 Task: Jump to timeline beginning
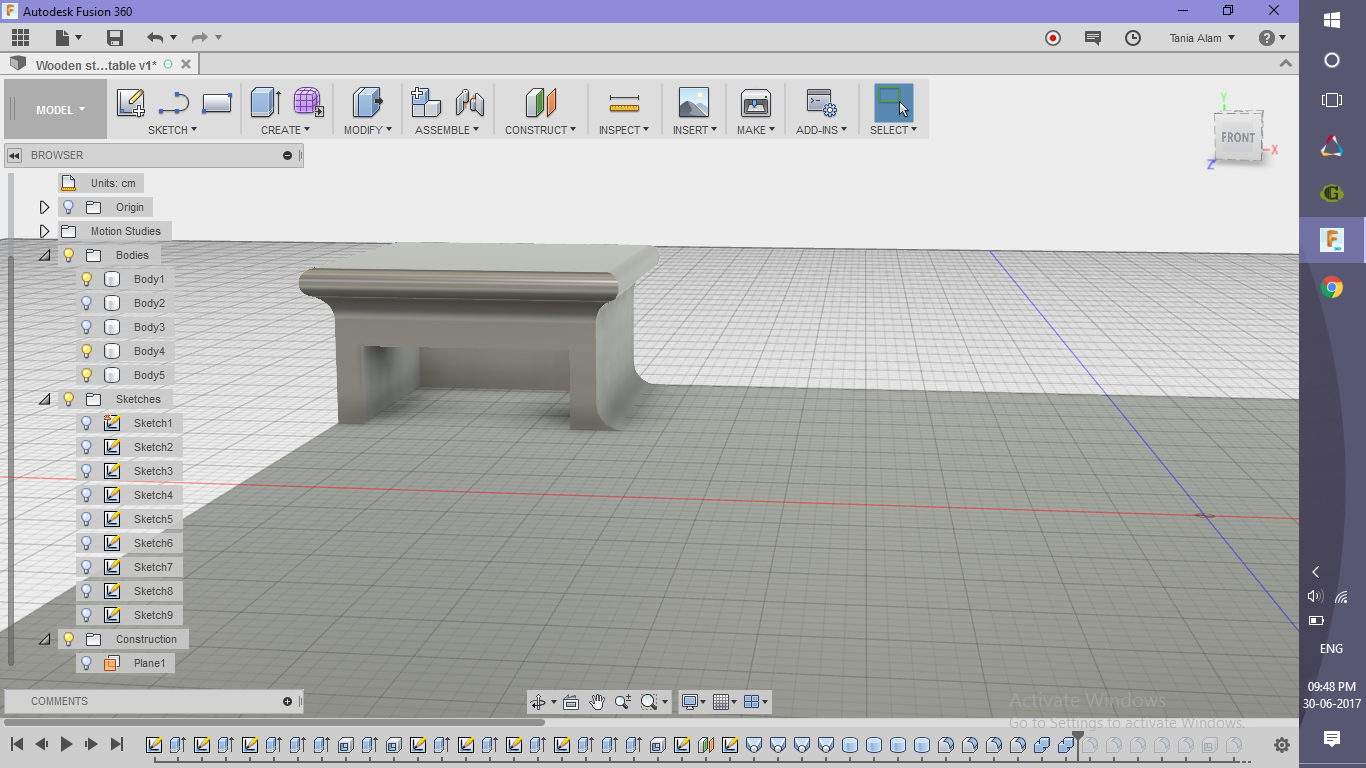(x=17, y=744)
